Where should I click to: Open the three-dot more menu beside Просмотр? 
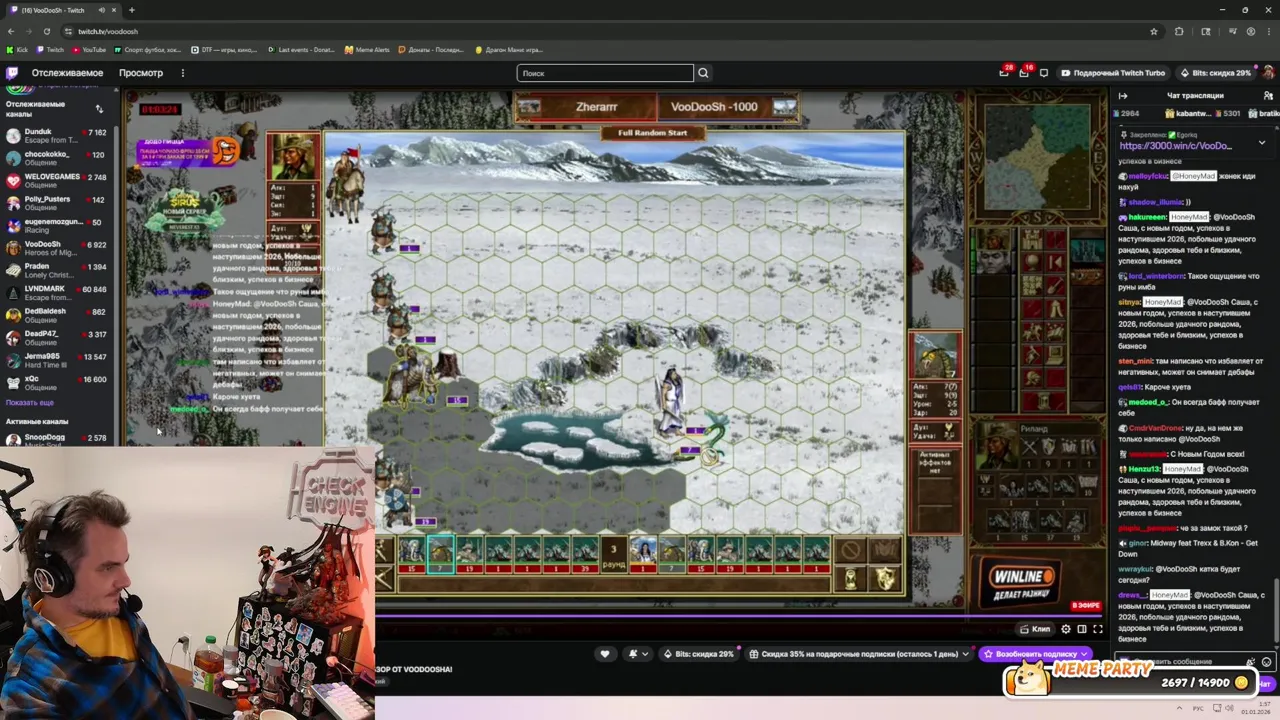[x=182, y=73]
